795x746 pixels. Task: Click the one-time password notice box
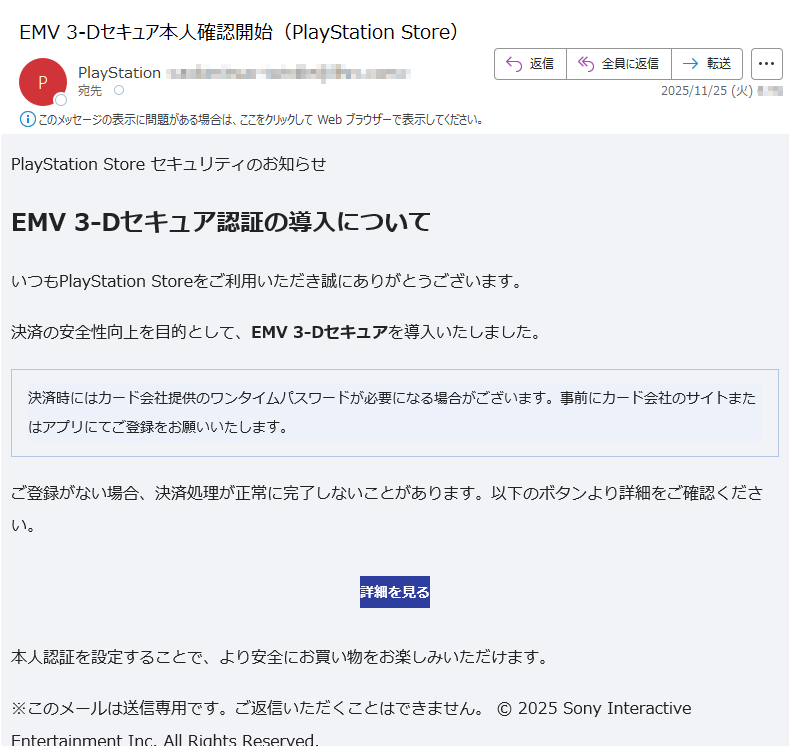pyautogui.click(x=394, y=413)
